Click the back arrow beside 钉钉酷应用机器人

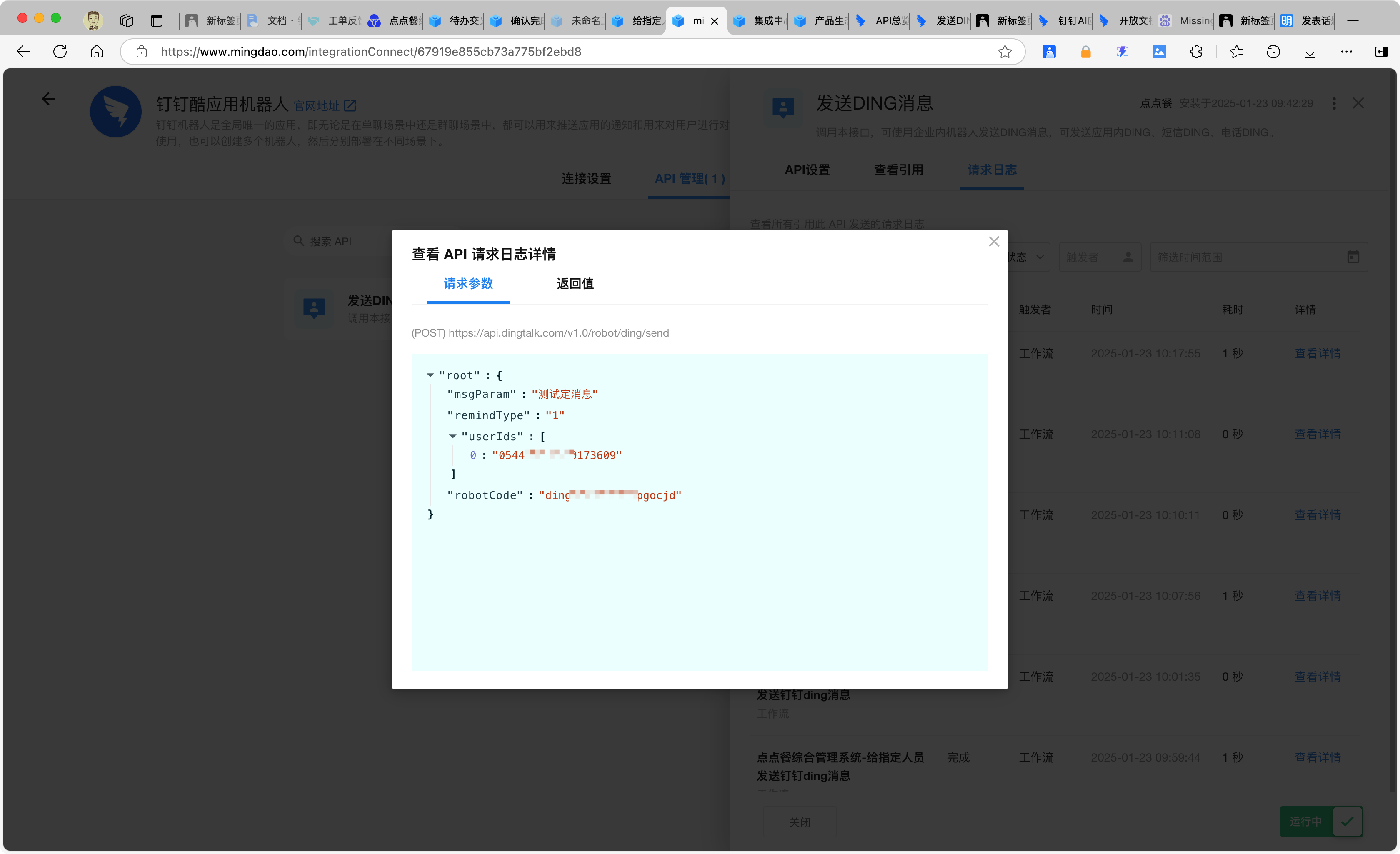48,98
